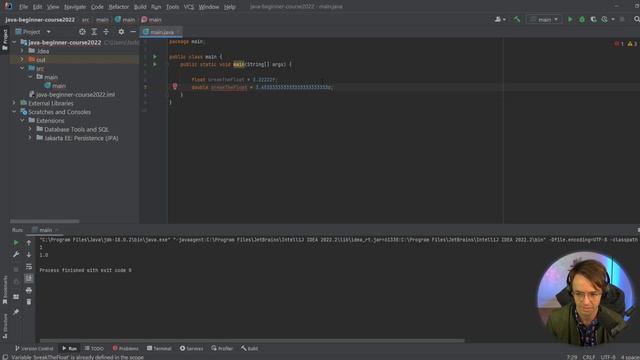Expand the .idea folder
Screen dimensions: 640x360
point(22,51)
